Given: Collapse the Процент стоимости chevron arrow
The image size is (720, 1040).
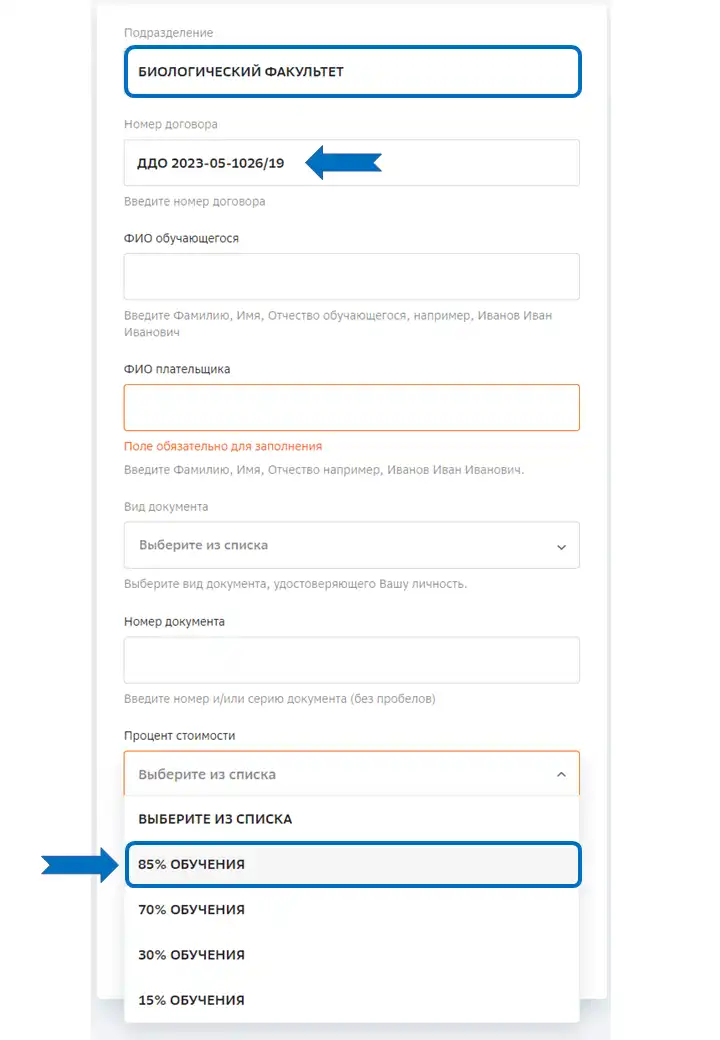Looking at the screenshot, I should click(x=561, y=775).
